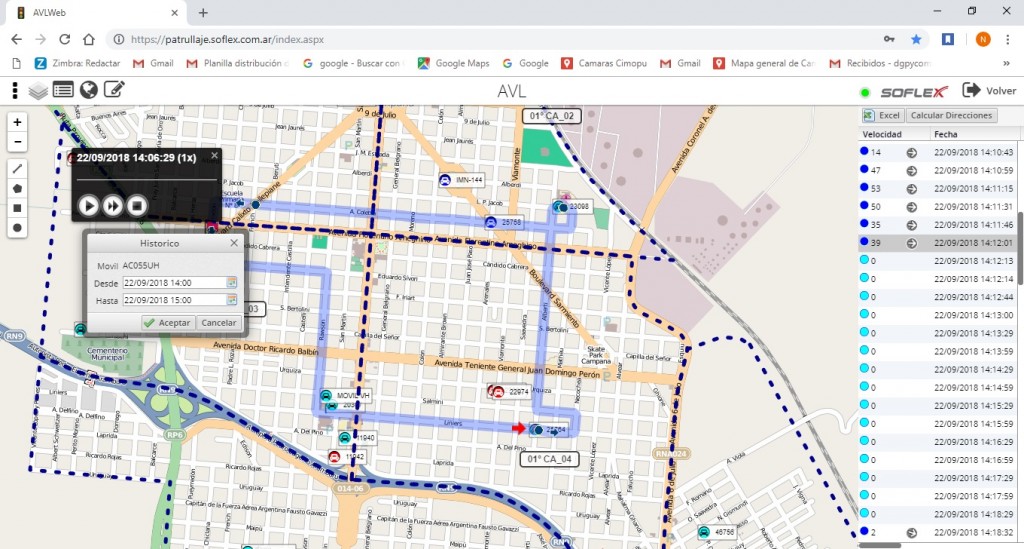Open the Hasta calendar picker
This screenshot has height=549, width=1024.
click(231, 300)
